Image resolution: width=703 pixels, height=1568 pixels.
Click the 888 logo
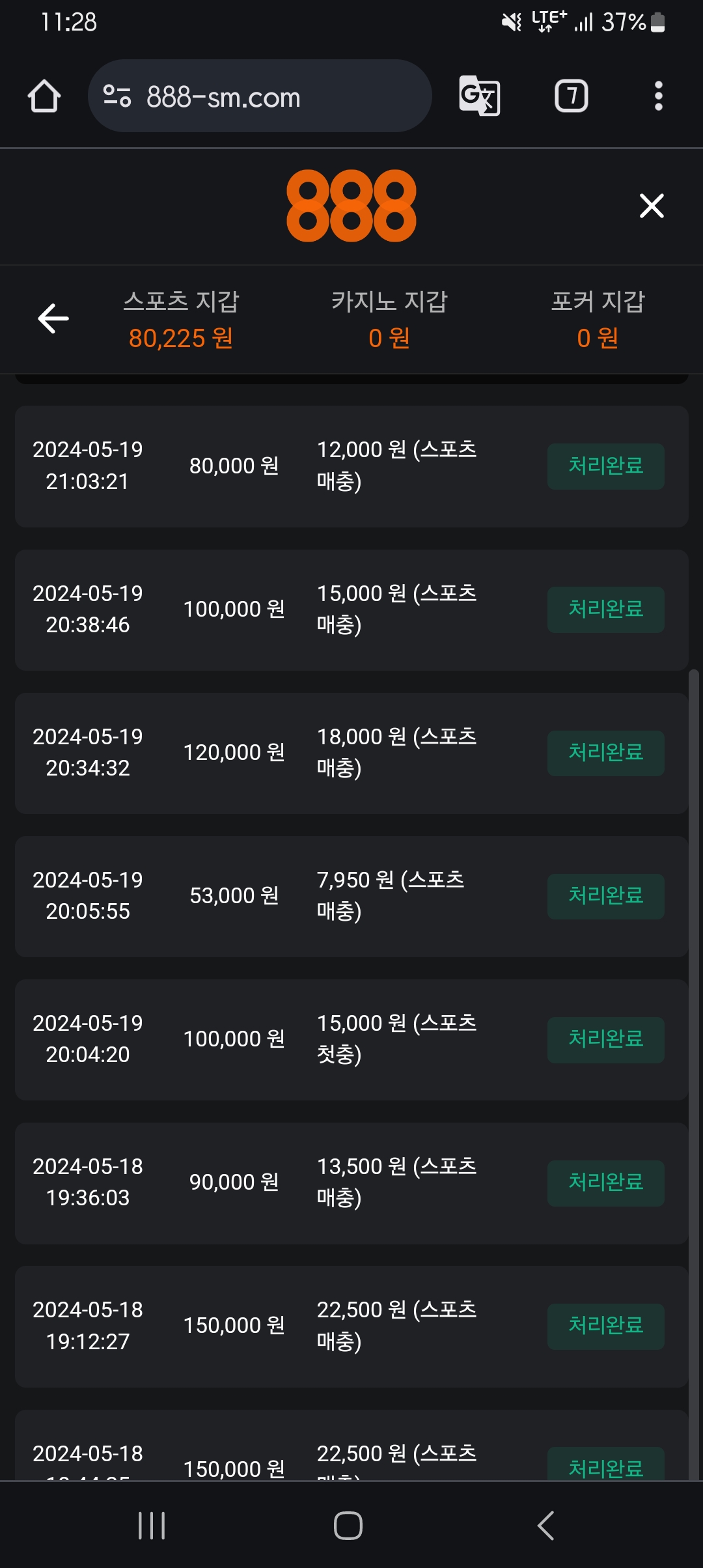(351, 206)
